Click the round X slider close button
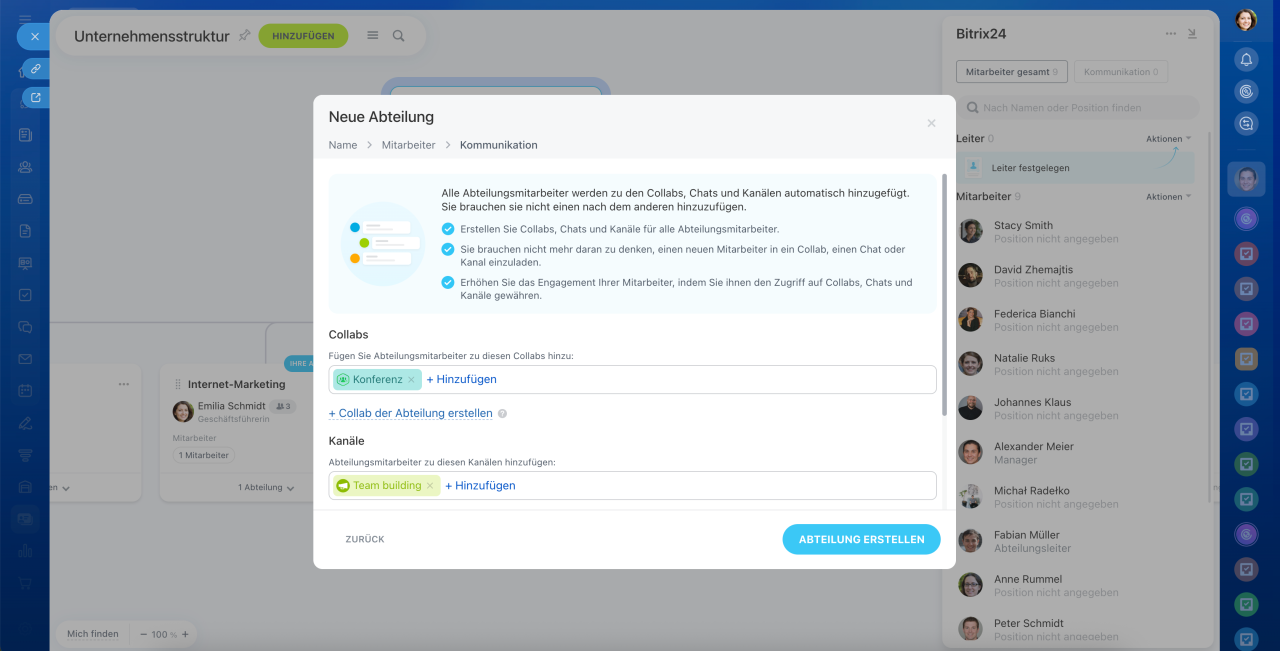Viewport: 1280px width, 651px height. [34, 36]
